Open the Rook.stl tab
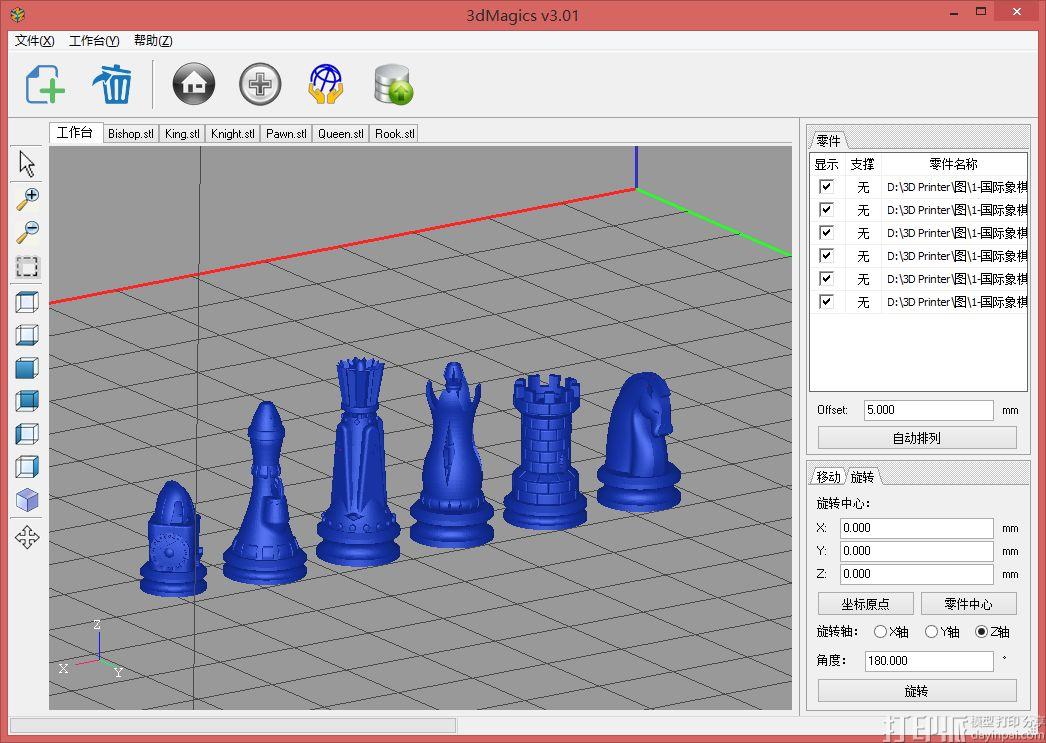The image size is (1046, 743). pyautogui.click(x=395, y=133)
